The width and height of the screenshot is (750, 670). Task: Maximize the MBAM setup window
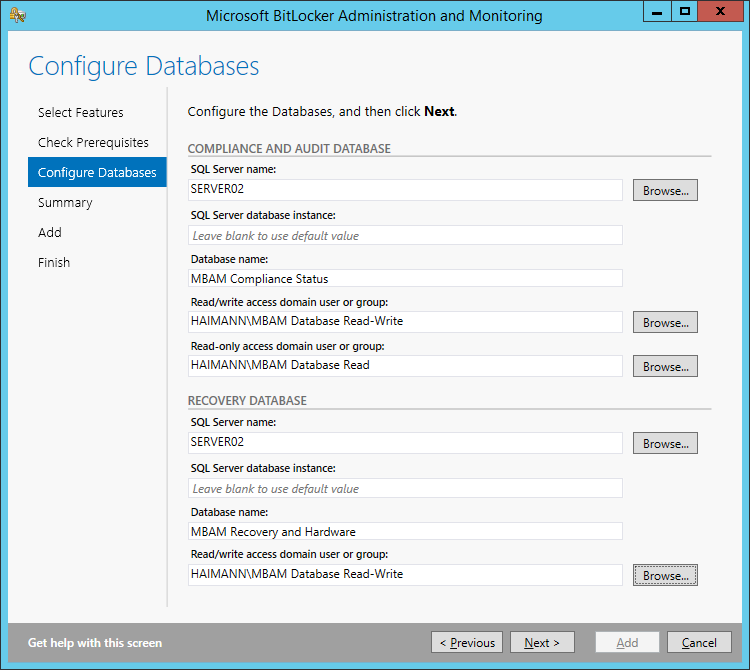(x=685, y=11)
